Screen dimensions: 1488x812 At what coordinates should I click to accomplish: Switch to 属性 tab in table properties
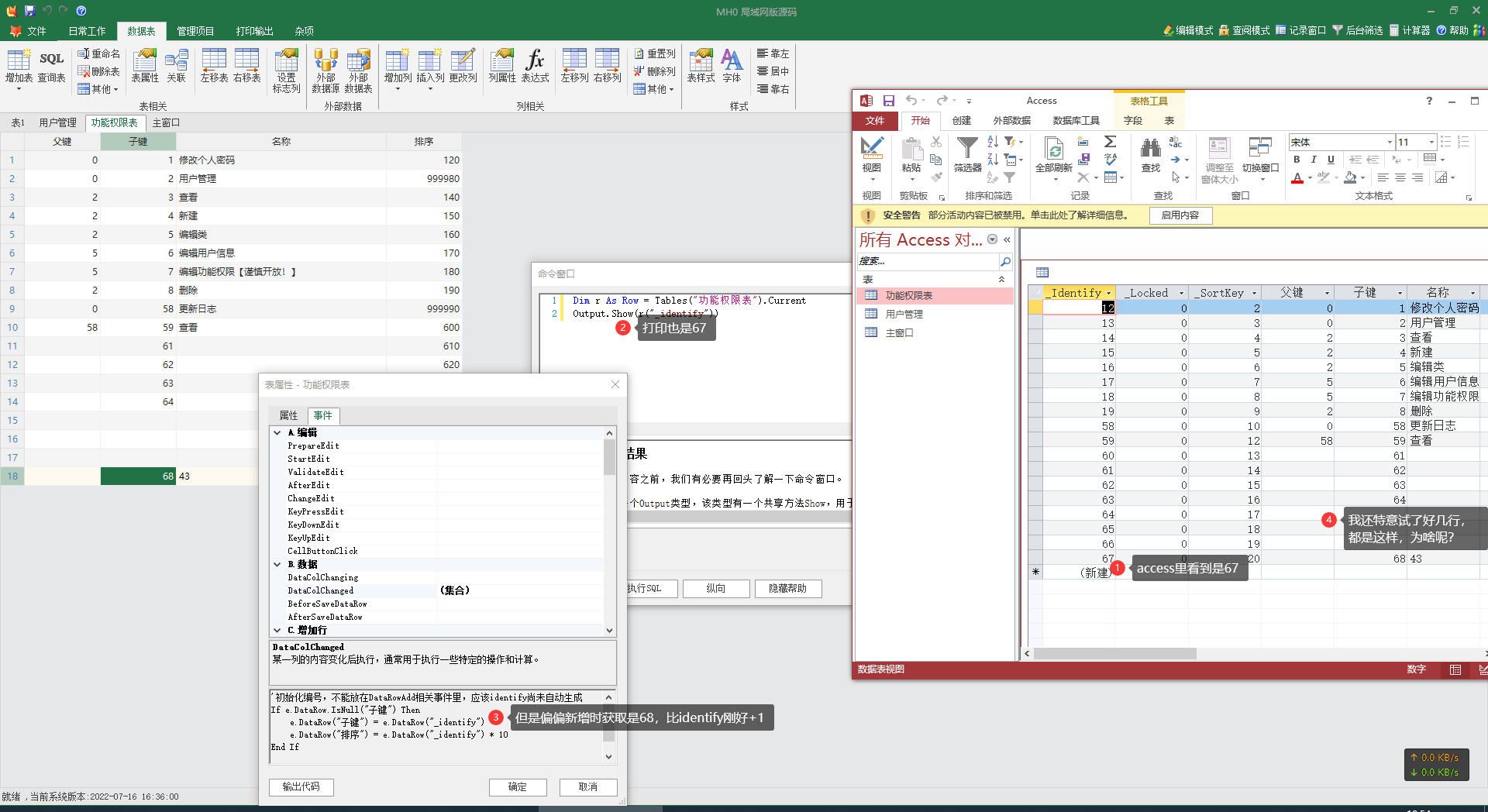(288, 415)
